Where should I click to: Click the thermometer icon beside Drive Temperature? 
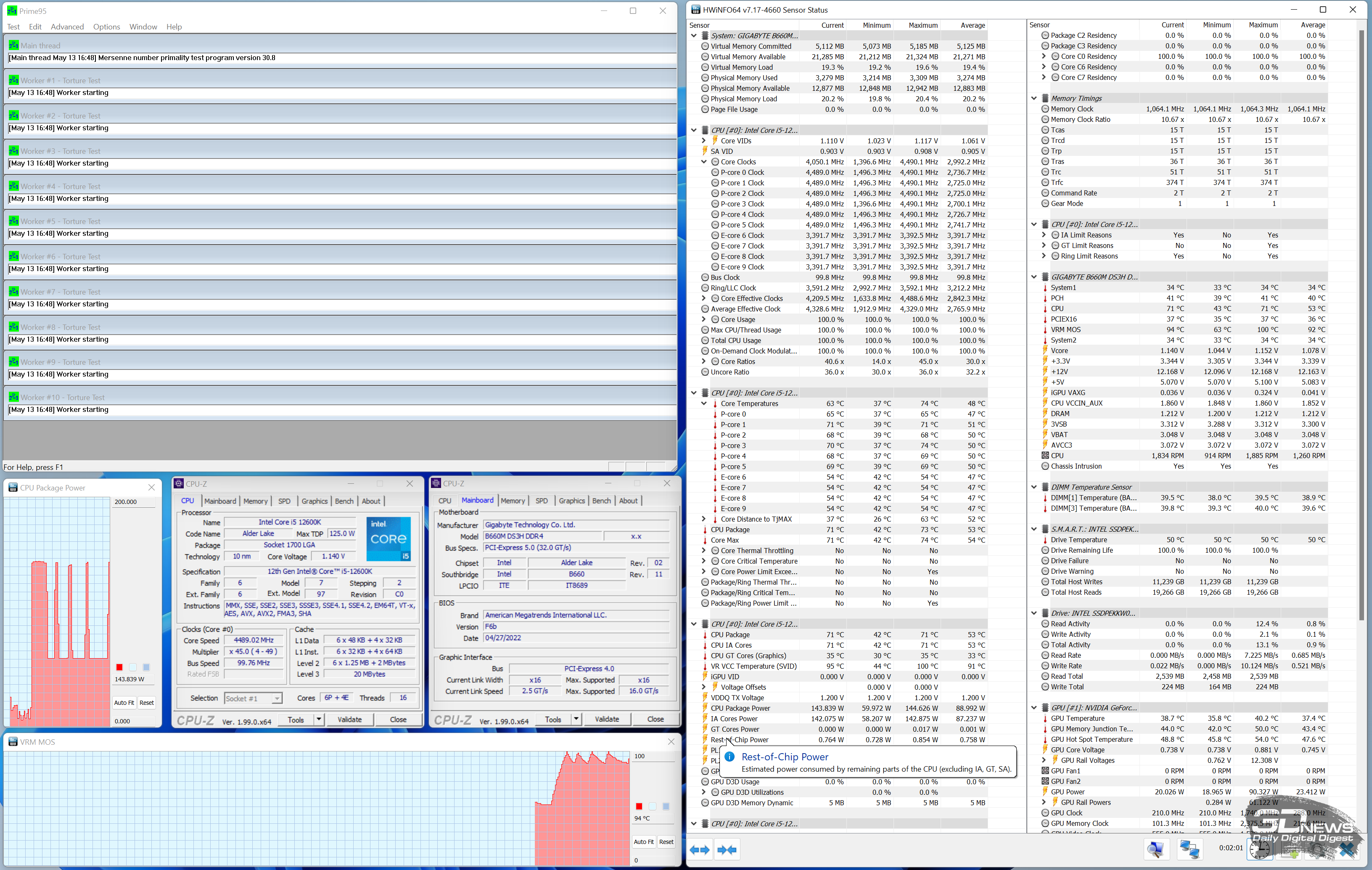(x=1045, y=540)
